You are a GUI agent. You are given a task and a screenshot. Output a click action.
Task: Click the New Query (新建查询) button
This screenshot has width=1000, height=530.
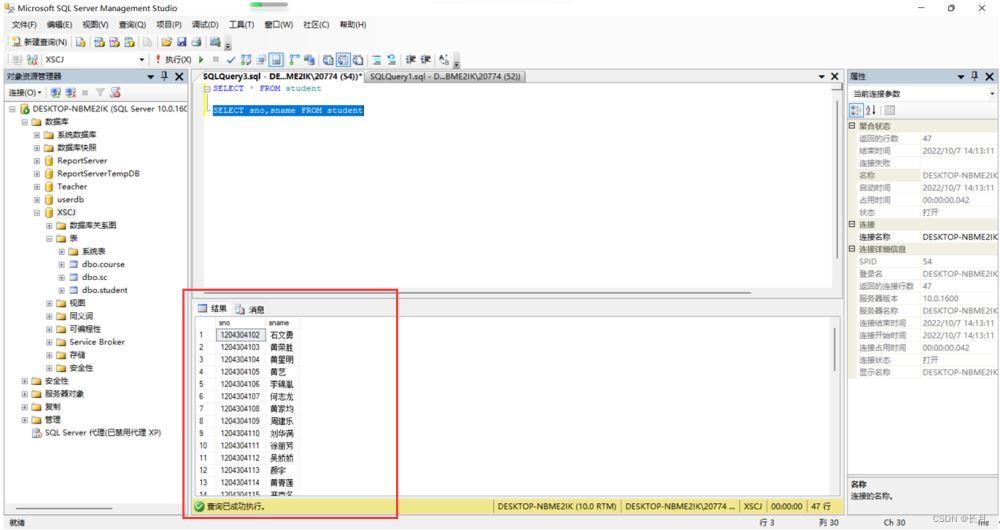point(40,42)
